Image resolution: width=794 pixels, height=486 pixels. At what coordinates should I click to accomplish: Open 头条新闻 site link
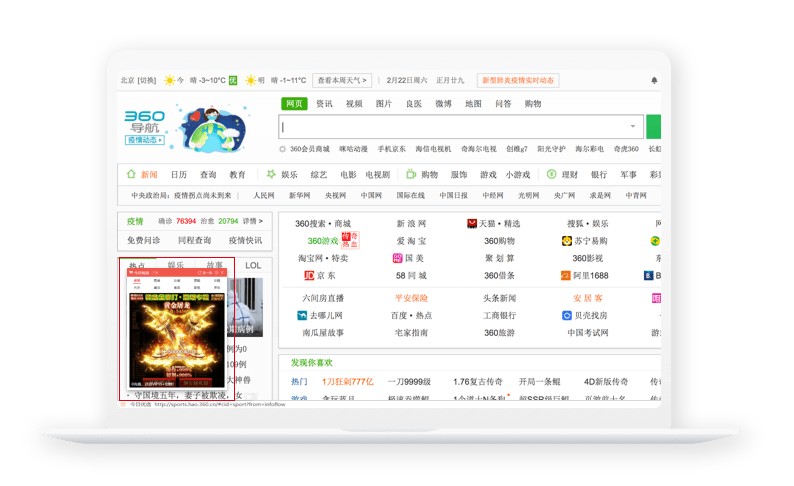tap(499, 298)
